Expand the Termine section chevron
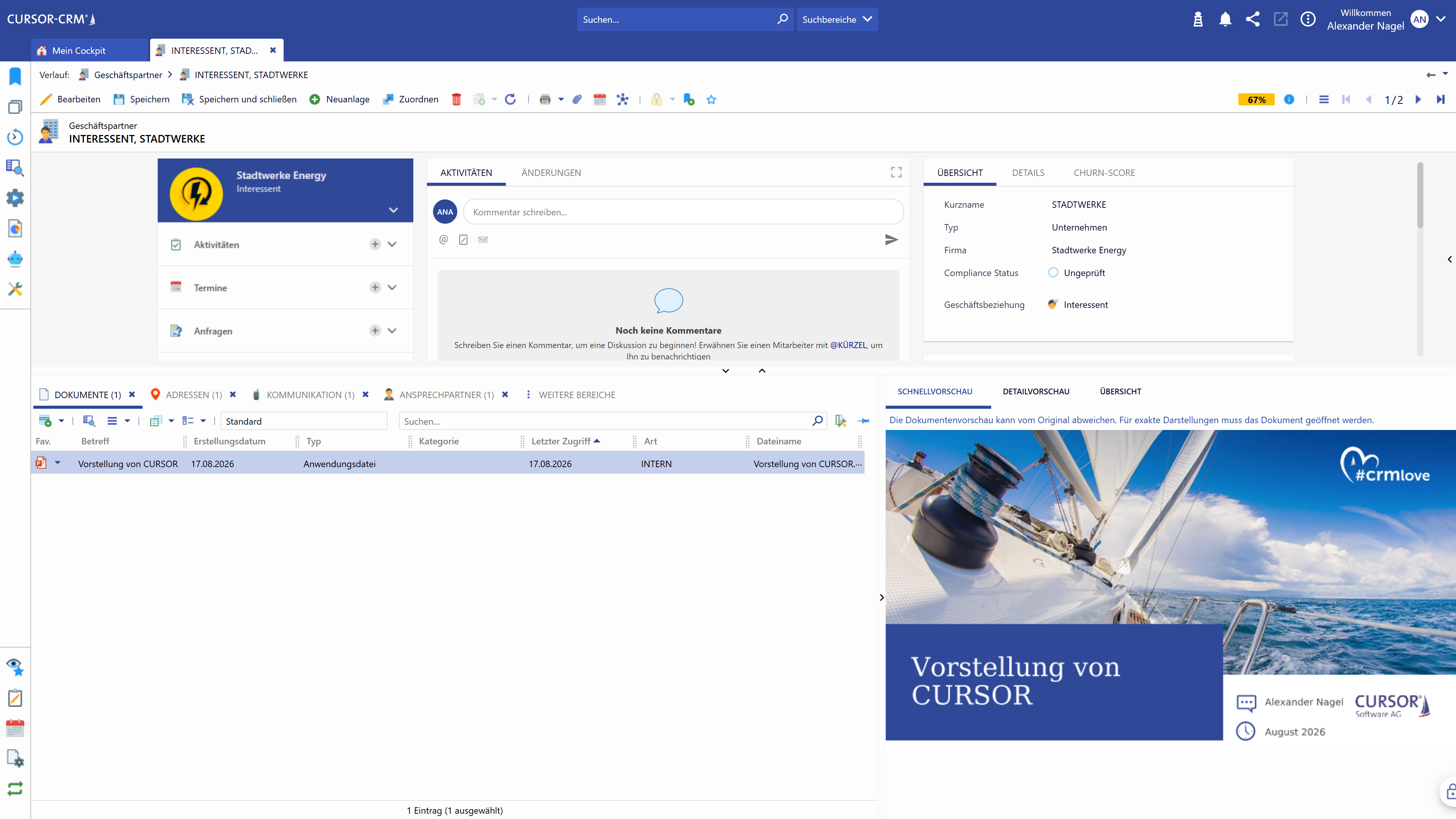This screenshot has height=819, width=1456. (392, 287)
